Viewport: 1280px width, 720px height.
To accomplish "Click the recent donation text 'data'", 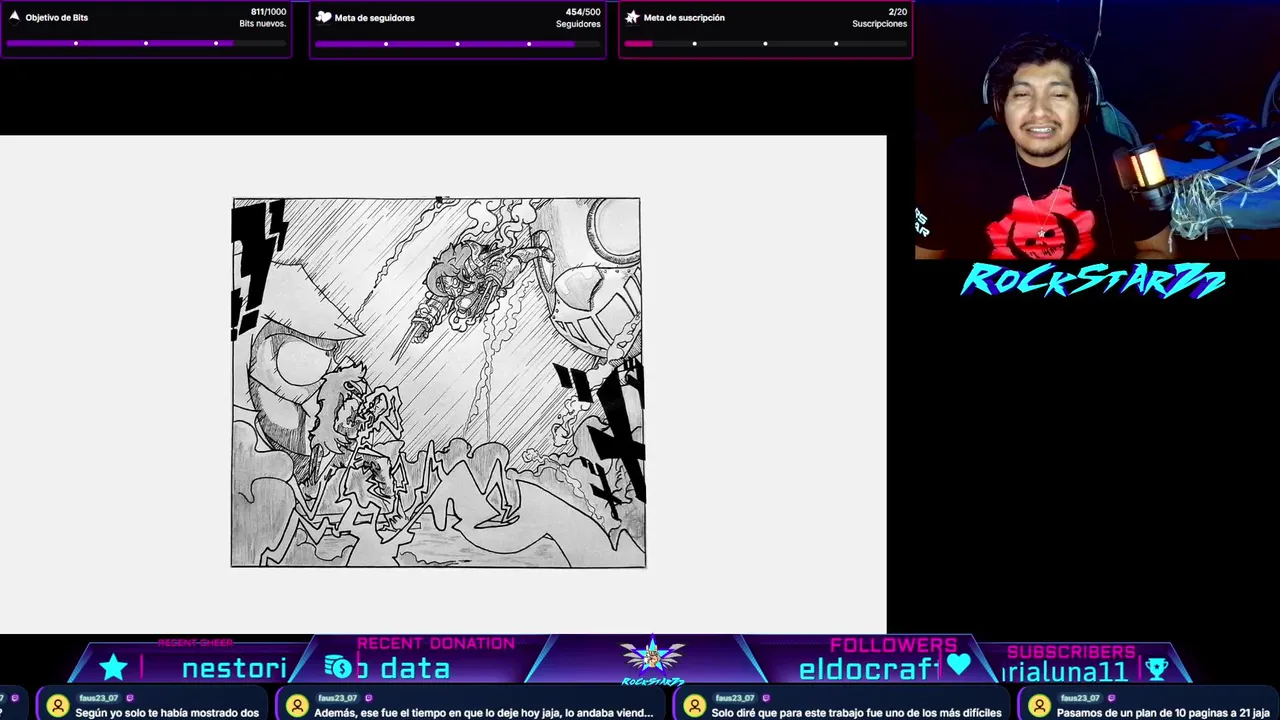I will (x=415, y=669).
